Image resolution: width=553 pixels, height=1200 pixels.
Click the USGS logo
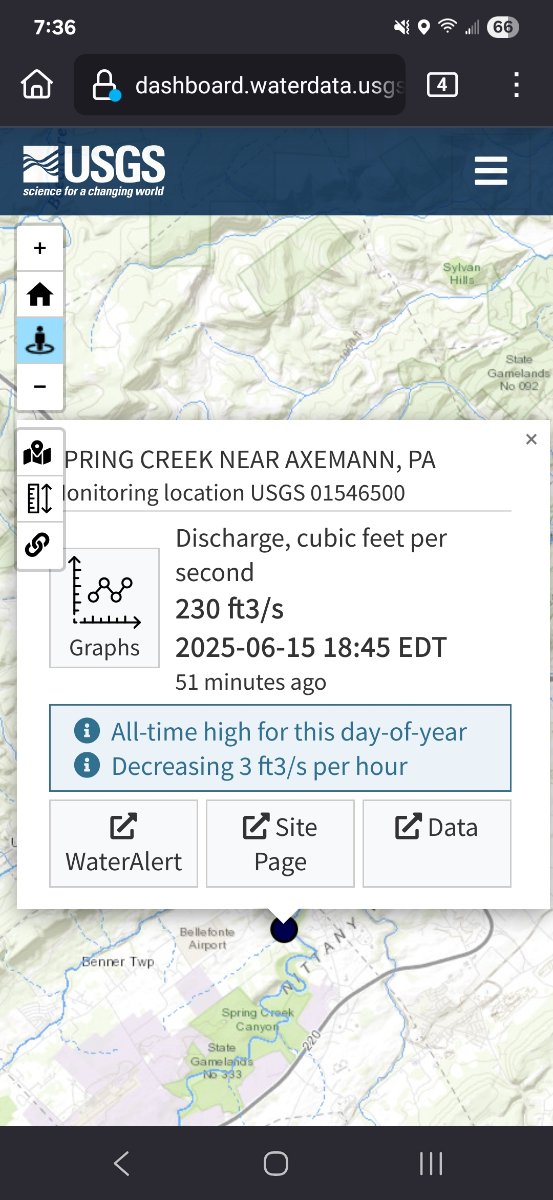(x=94, y=171)
